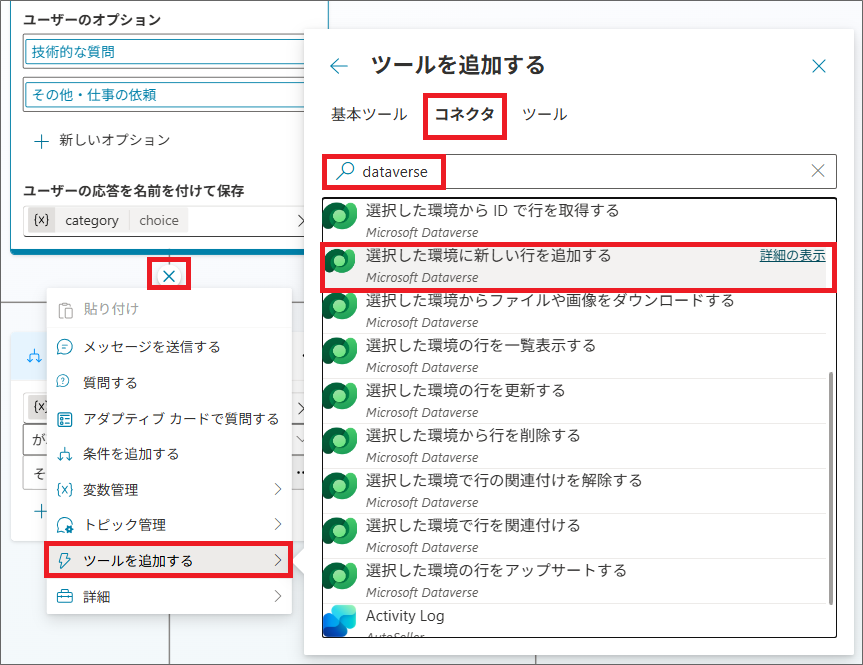Switch to the 基本ツール tab
This screenshot has width=863, height=665.
click(369, 115)
